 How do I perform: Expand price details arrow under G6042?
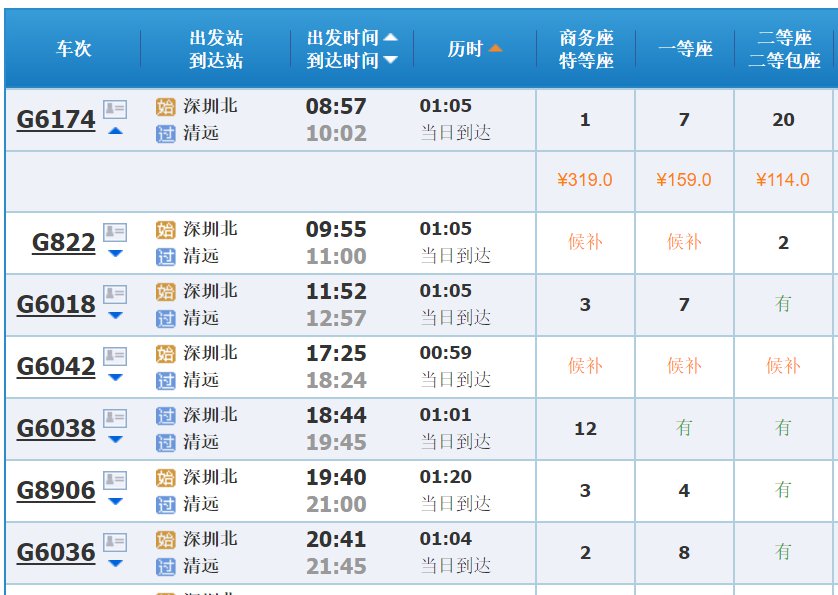115,378
